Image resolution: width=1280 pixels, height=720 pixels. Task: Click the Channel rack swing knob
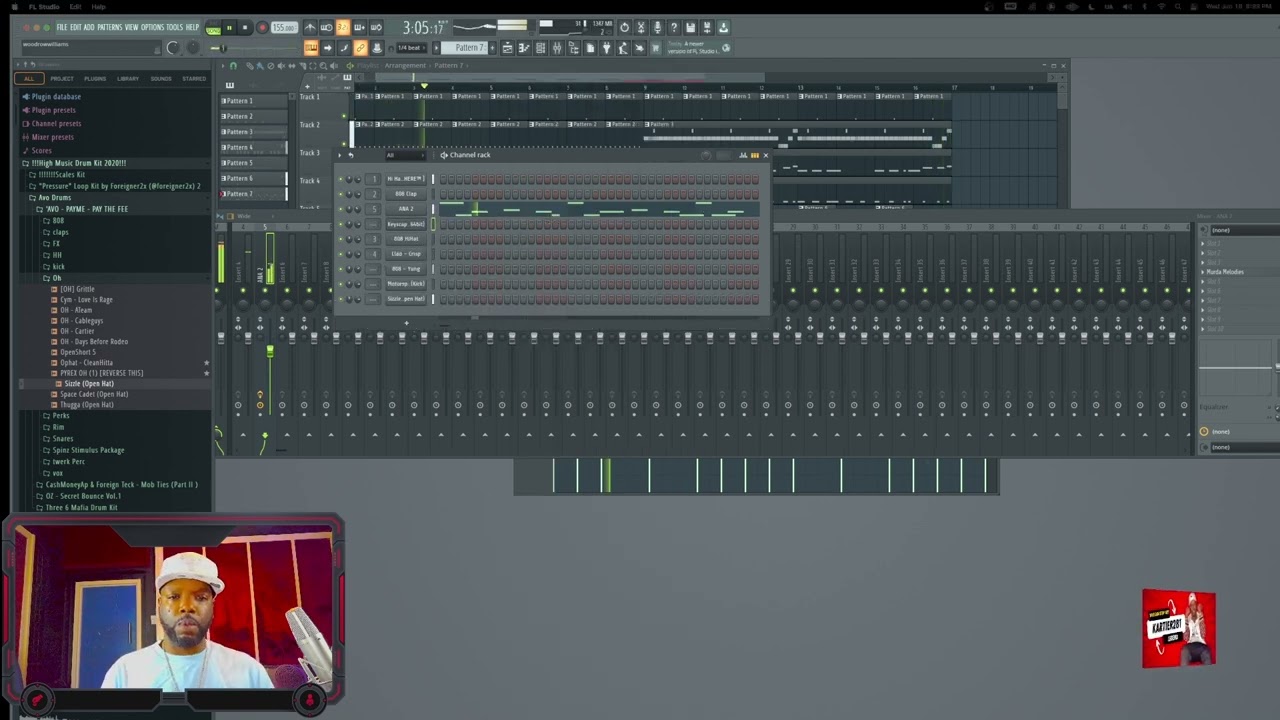click(706, 155)
